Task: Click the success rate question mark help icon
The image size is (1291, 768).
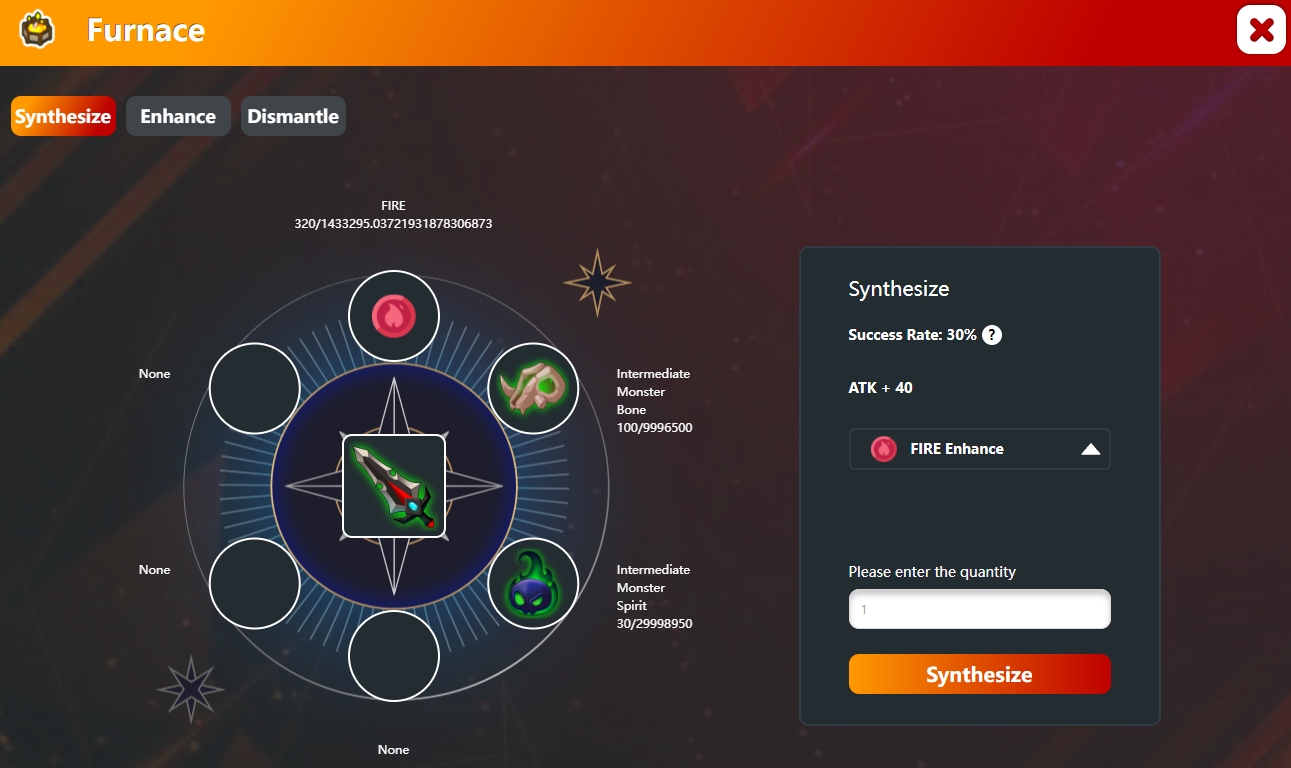Action: click(x=992, y=335)
